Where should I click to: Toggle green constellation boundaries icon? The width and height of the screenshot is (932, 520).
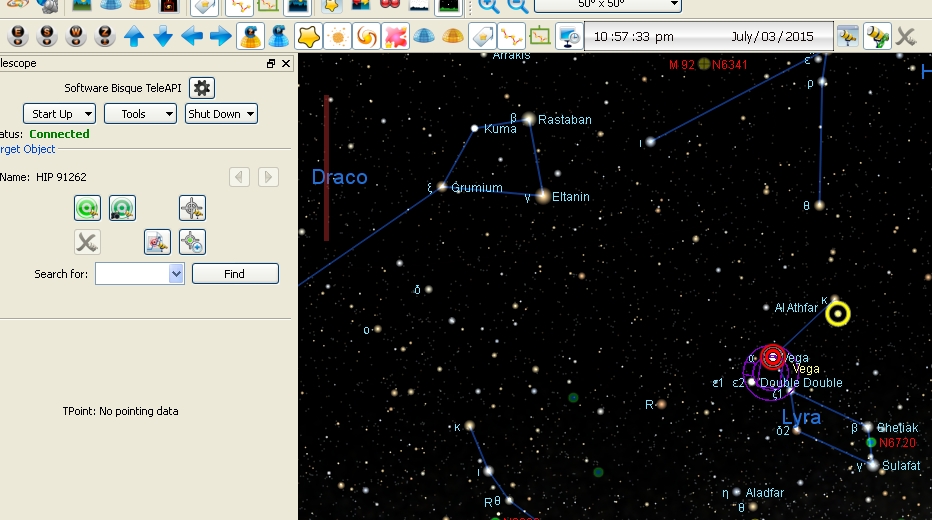point(540,36)
